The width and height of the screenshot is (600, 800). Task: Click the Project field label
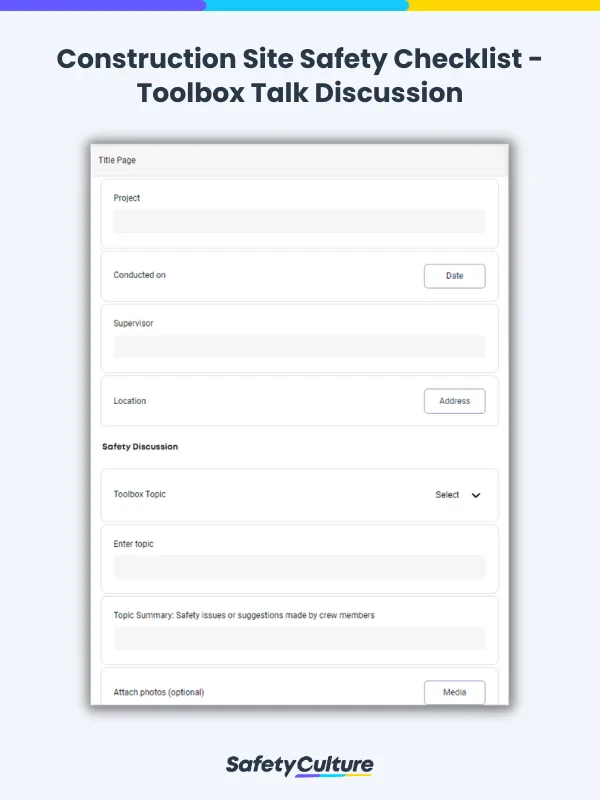pos(127,198)
